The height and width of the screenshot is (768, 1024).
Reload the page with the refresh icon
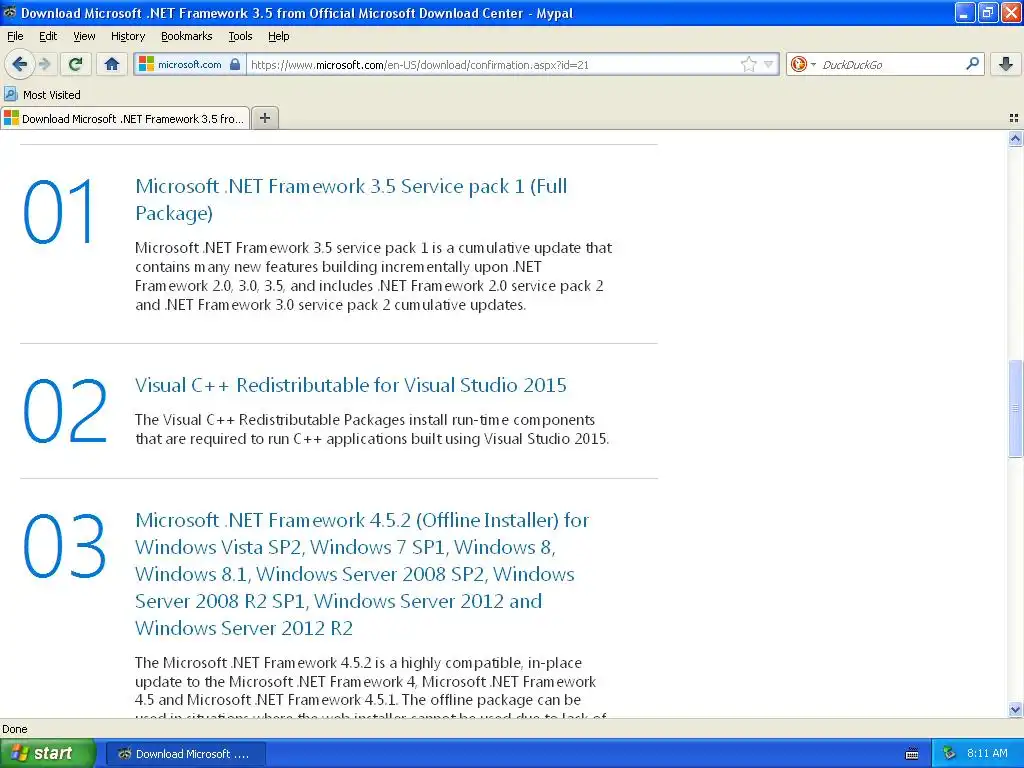point(76,64)
